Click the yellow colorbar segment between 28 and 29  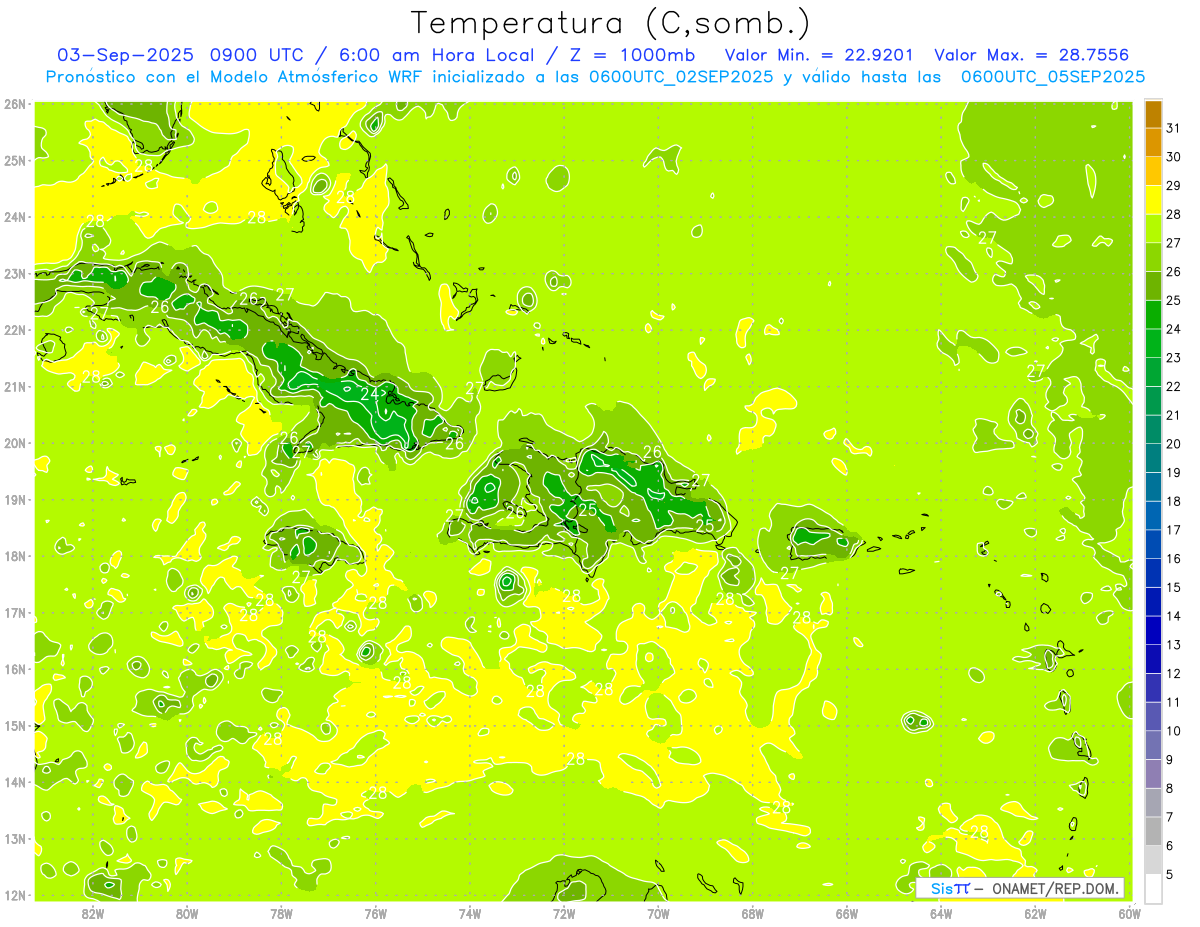click(1153, 200)
